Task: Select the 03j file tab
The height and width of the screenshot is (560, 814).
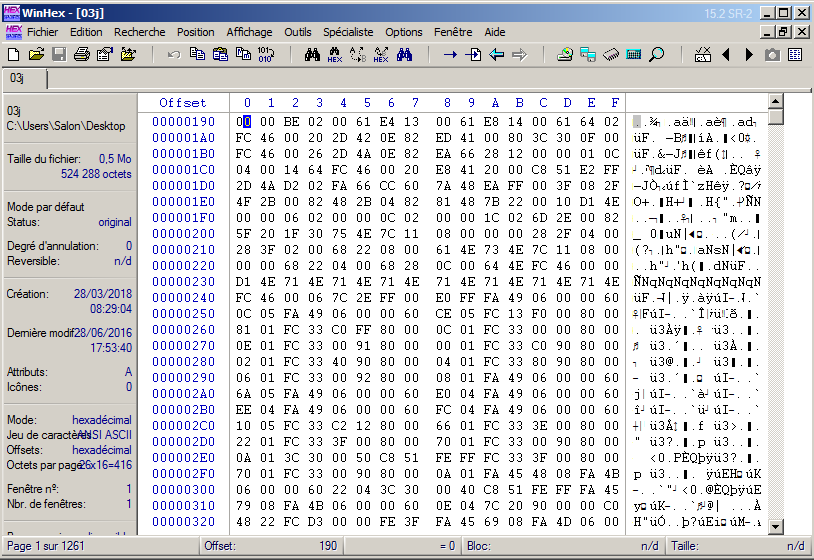Action: click(x=24, y=78)
